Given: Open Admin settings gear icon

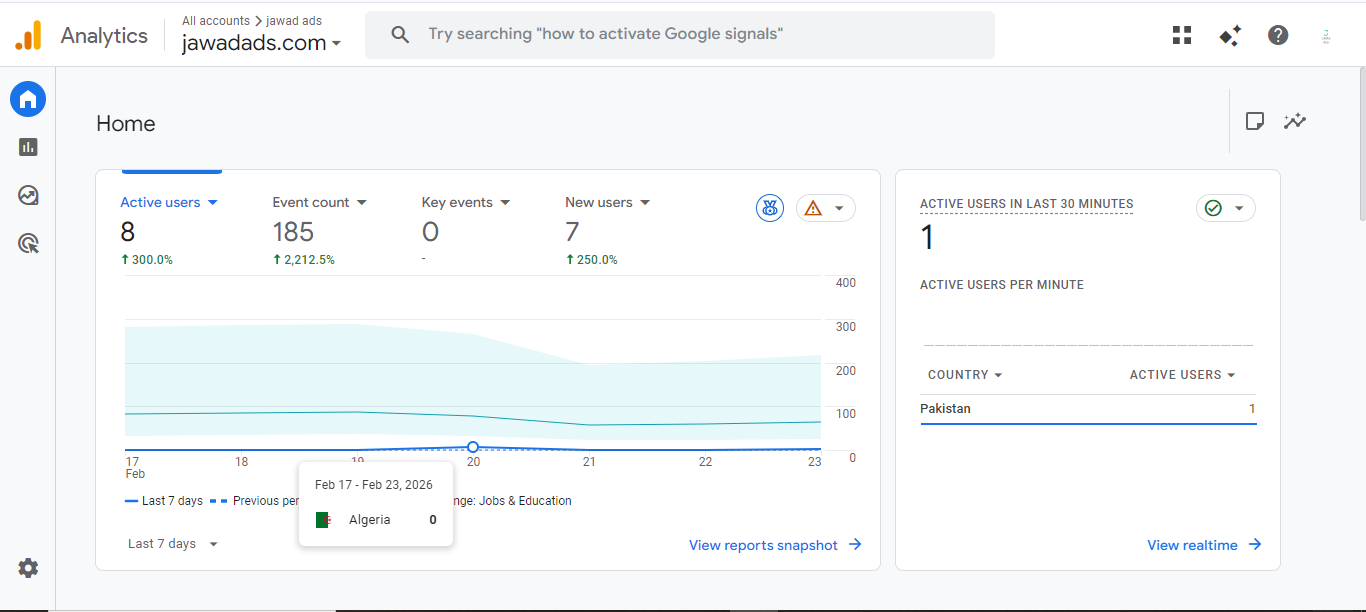Looking at the screenshot, I should coord(28,568).
